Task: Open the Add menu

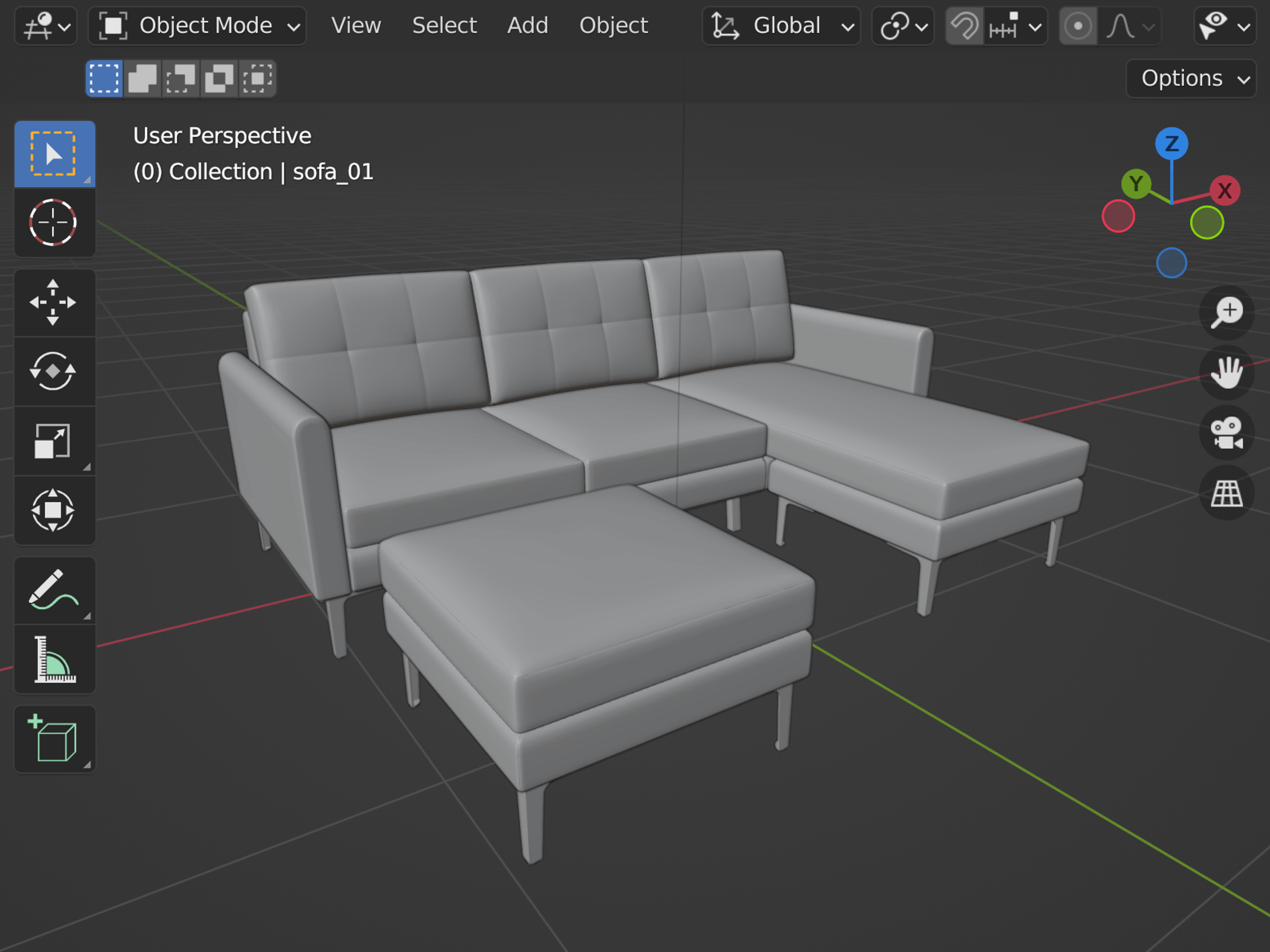Action: (x=527, y=26)
